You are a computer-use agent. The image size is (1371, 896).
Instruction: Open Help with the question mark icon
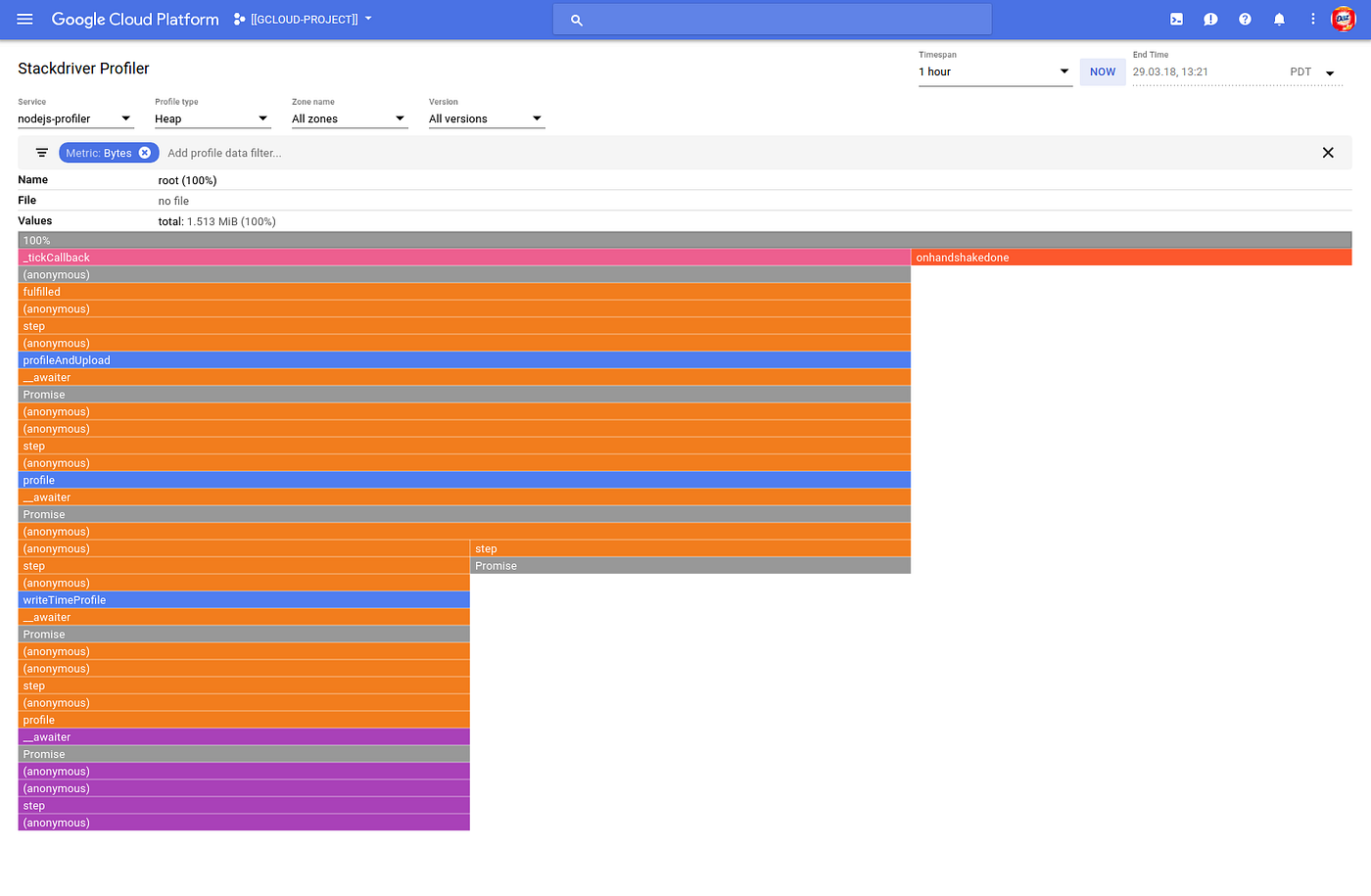pyautogui.click(x=1245, y=19)
